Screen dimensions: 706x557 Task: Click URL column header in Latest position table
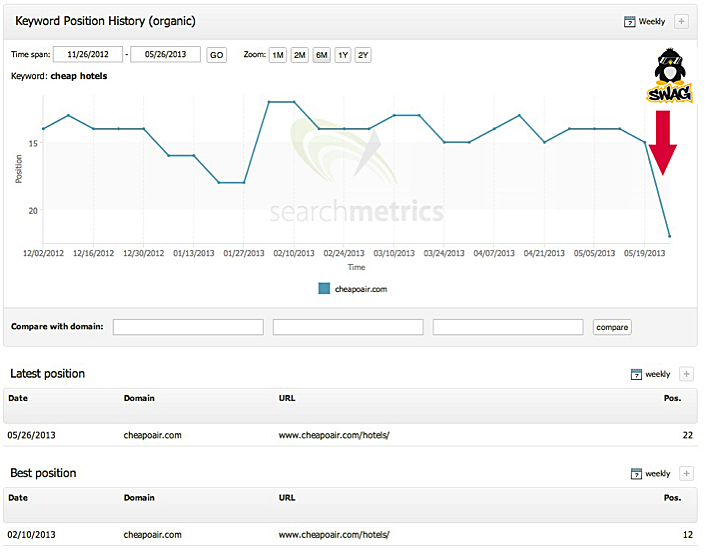(x=287, y=398)
